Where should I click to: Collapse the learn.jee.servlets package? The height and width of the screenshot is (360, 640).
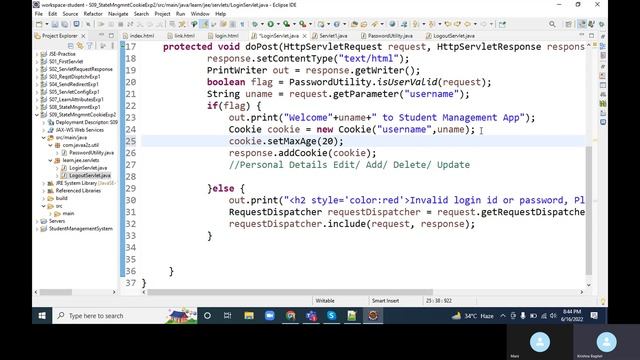tap(51, 160)
